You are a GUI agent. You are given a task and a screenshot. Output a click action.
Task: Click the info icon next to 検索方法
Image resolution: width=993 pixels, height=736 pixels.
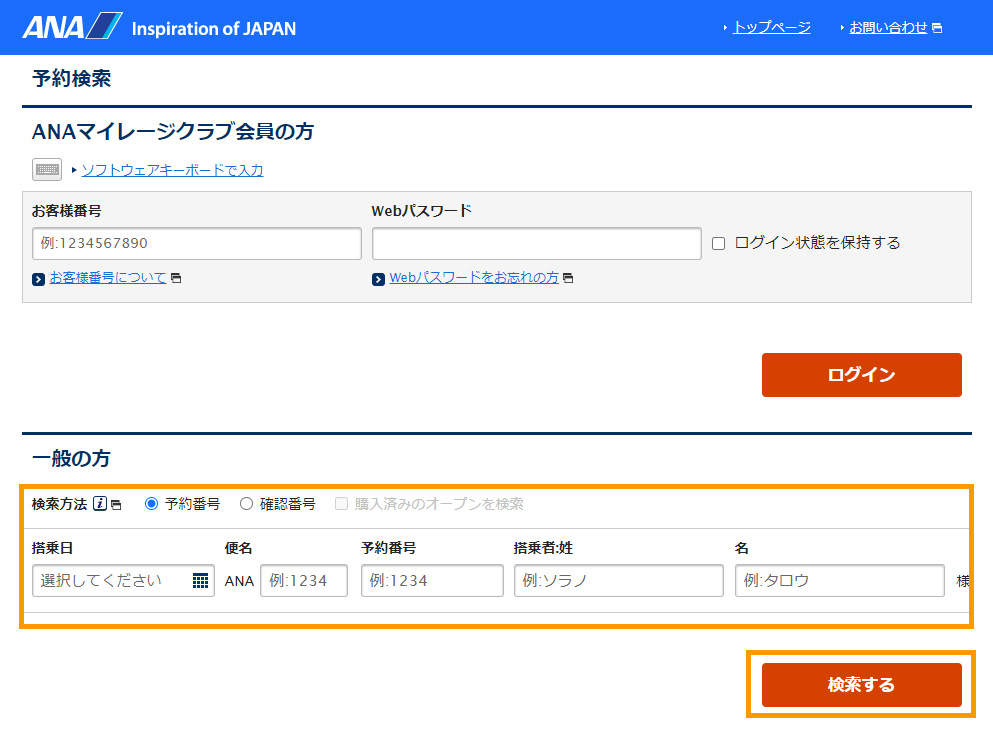[x=100, y=504]
